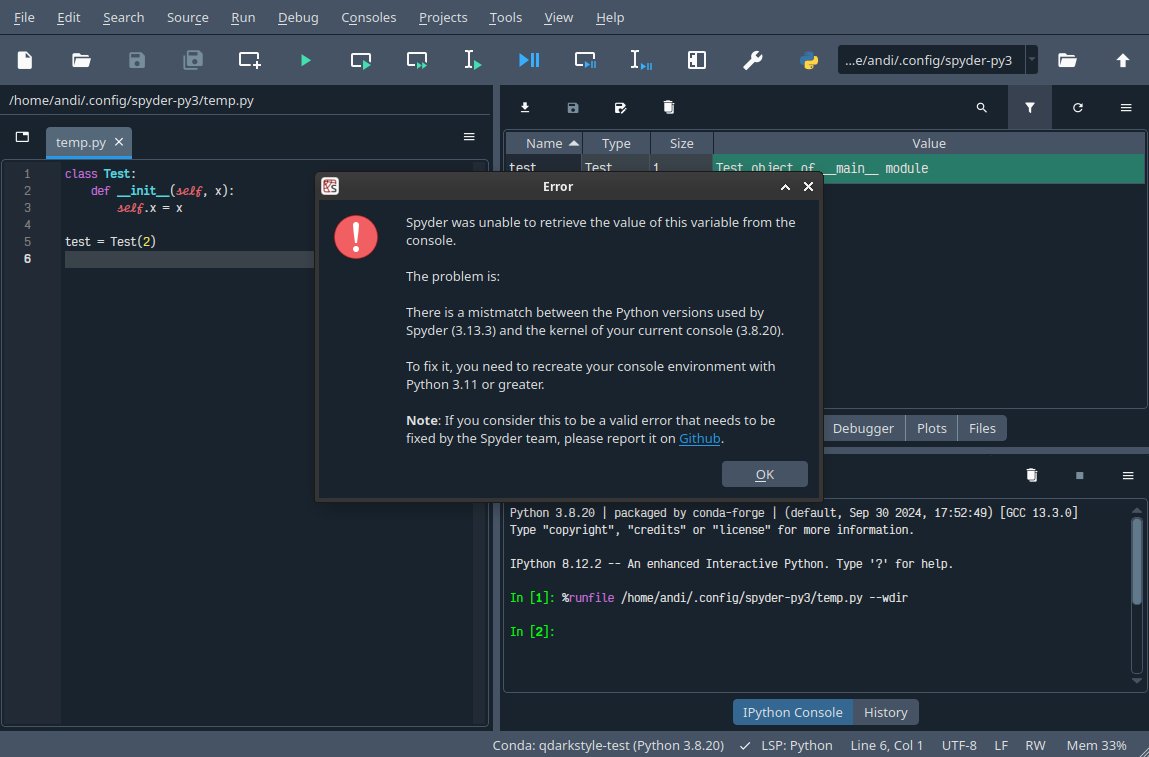The width and height of the screenshot is (1149, 757).
Task: Import data in Variable Explorer
Action: [x=525, y=108]
